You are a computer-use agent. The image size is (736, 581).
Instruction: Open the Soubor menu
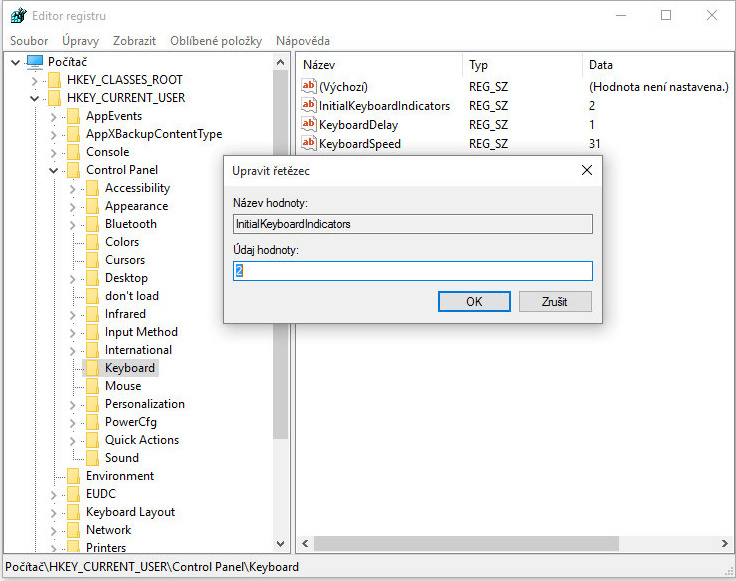click(29, 41)
